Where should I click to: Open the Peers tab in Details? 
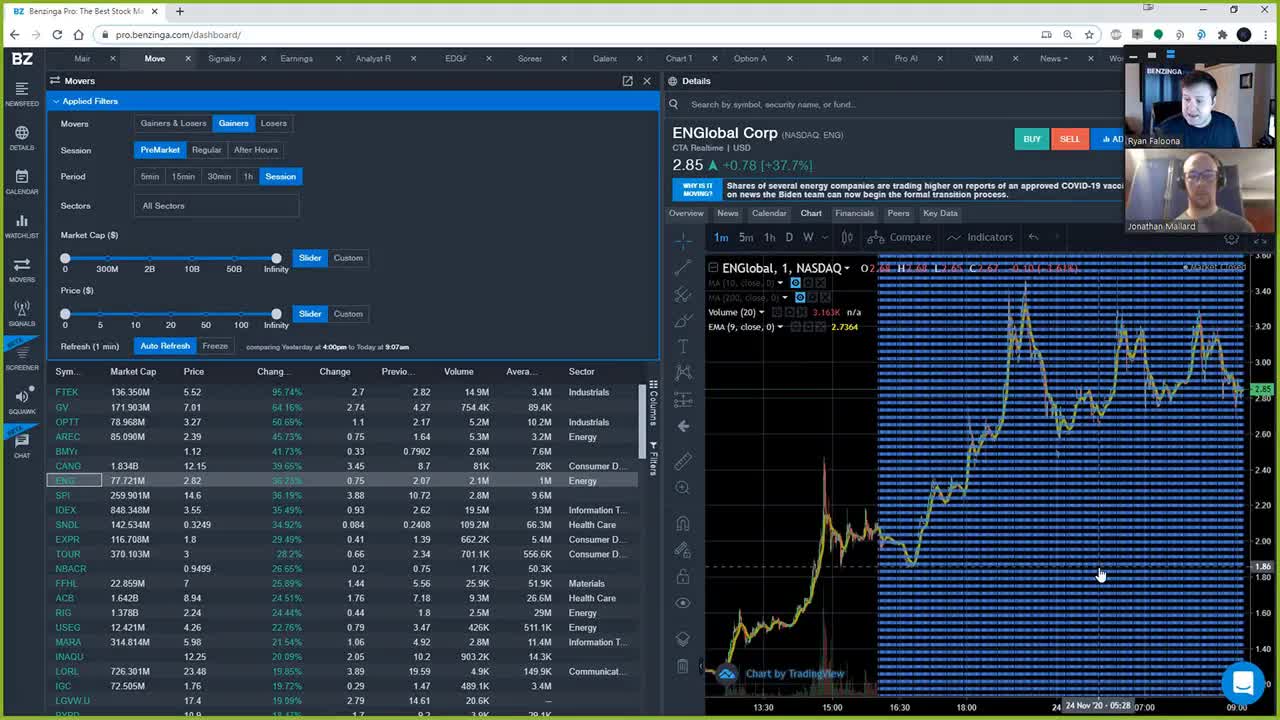898,213
